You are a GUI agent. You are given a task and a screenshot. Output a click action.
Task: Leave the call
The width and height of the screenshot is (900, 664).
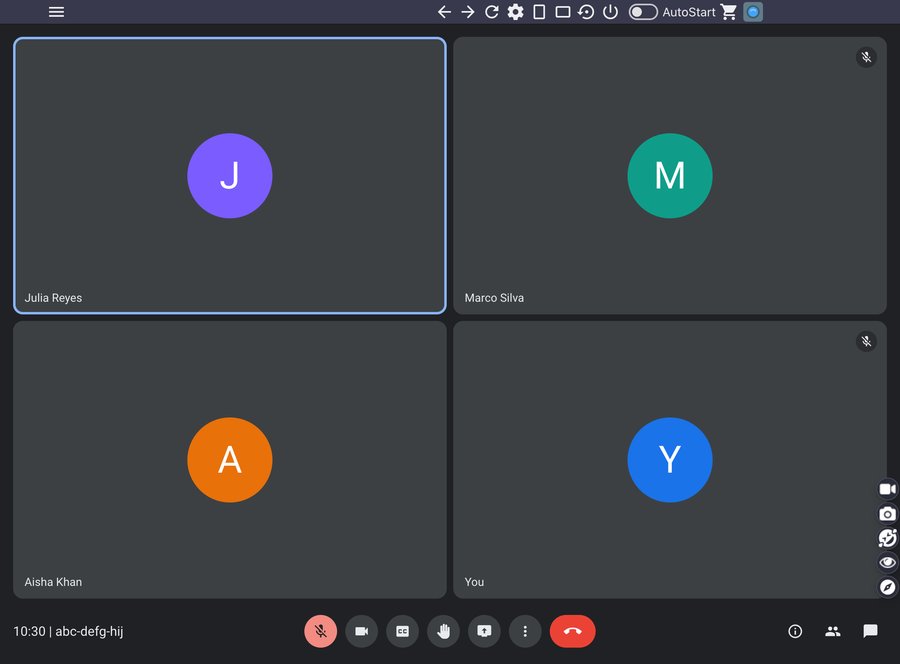click(572, 631)
